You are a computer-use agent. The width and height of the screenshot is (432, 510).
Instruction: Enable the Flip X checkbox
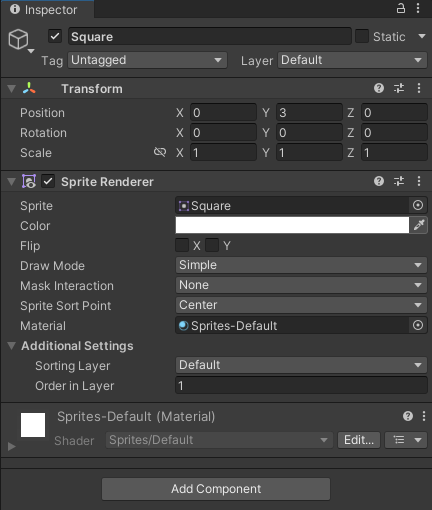tap(182, 245)
